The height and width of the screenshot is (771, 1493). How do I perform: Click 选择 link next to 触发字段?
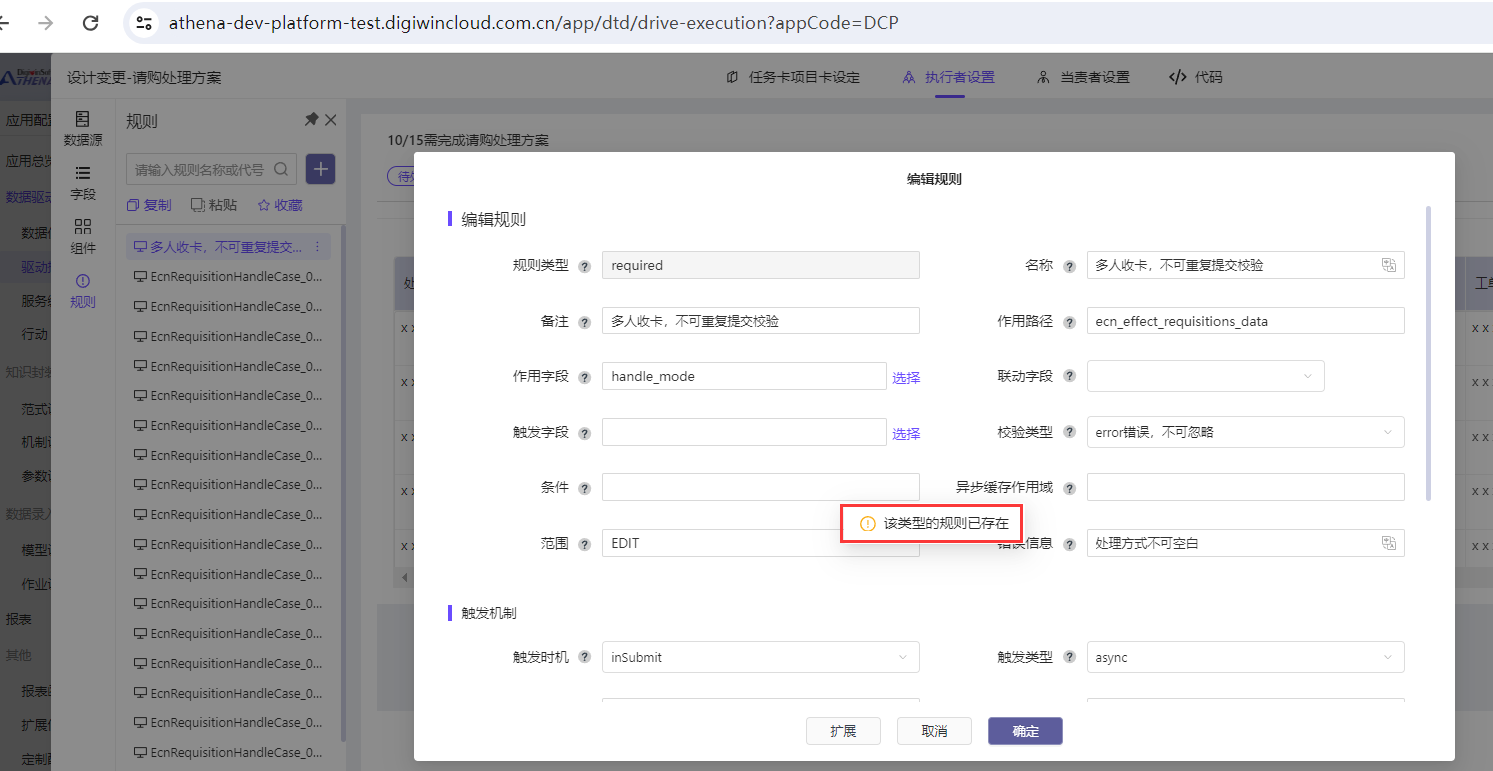(x=906, y=433)
